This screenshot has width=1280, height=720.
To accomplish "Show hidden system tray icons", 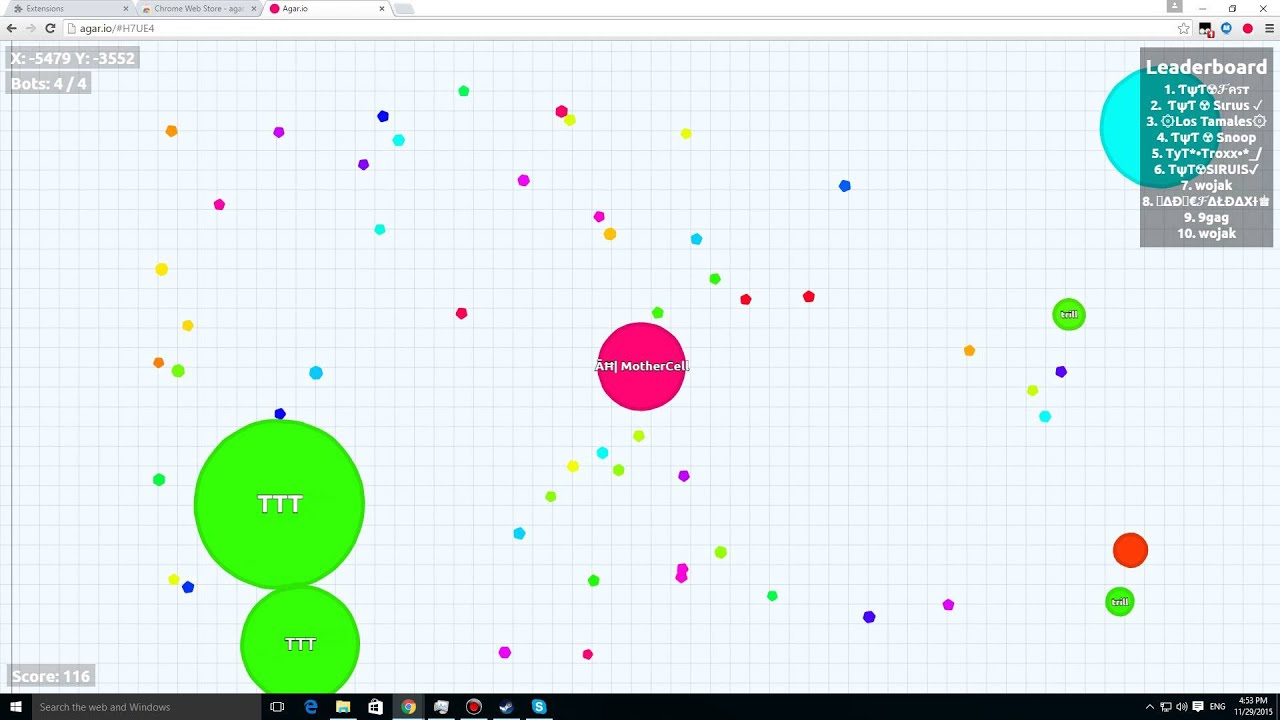I will coord(1149,707).
